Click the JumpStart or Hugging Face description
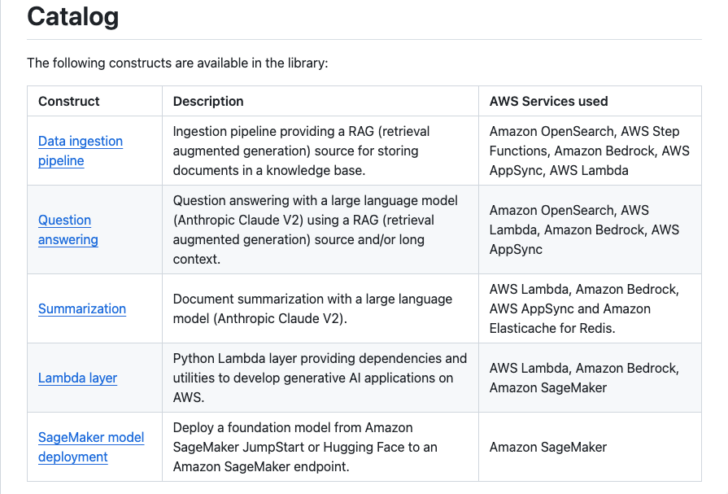 (x=306, y=447)
